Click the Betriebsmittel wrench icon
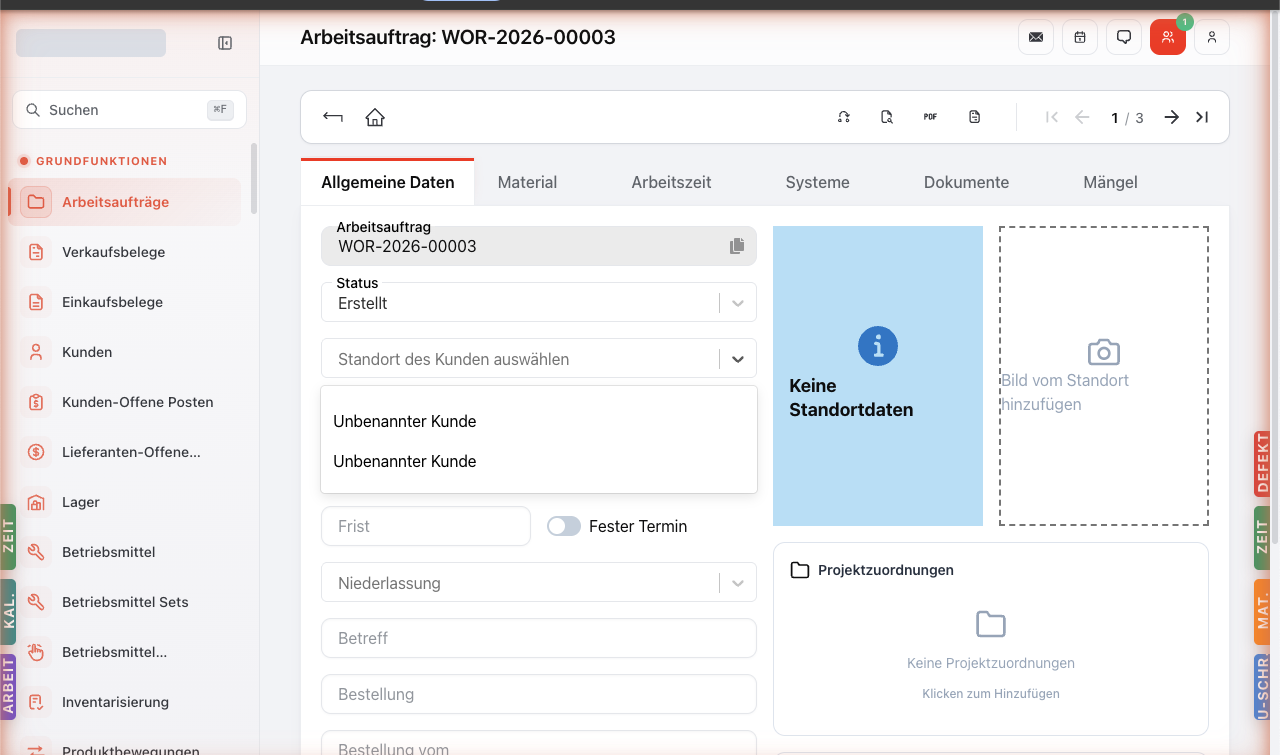Viewport: 1280px width, 755px height. 36,552
